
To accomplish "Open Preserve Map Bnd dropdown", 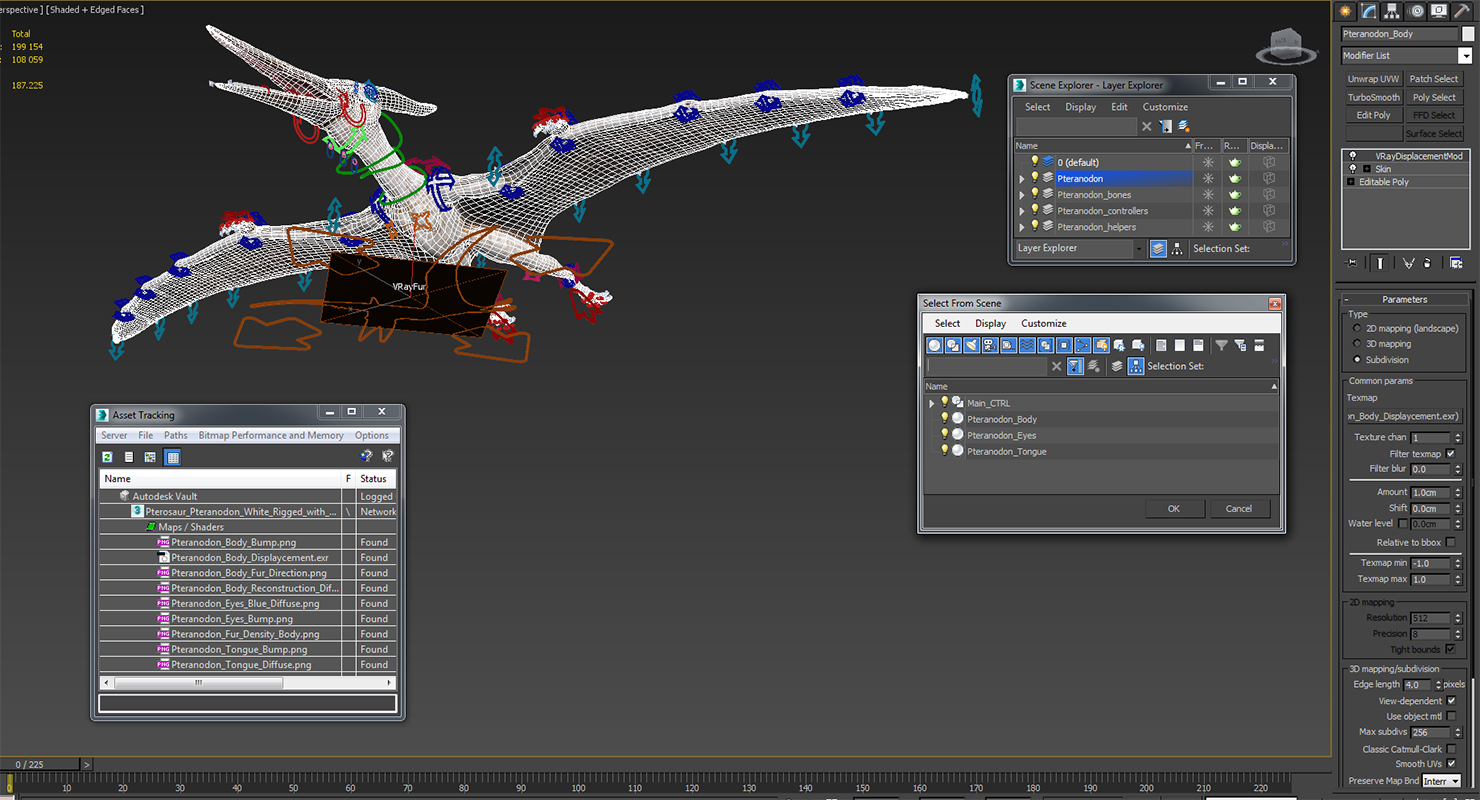I will 1442,781.
